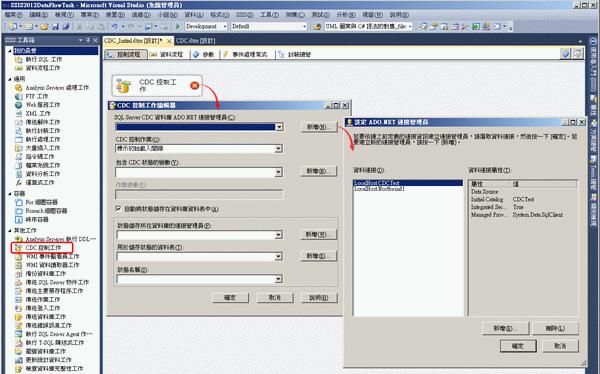Screen dimensions: 600x374
Task: Open the CDC state variable dropdown
Action: tap(279, 172)
